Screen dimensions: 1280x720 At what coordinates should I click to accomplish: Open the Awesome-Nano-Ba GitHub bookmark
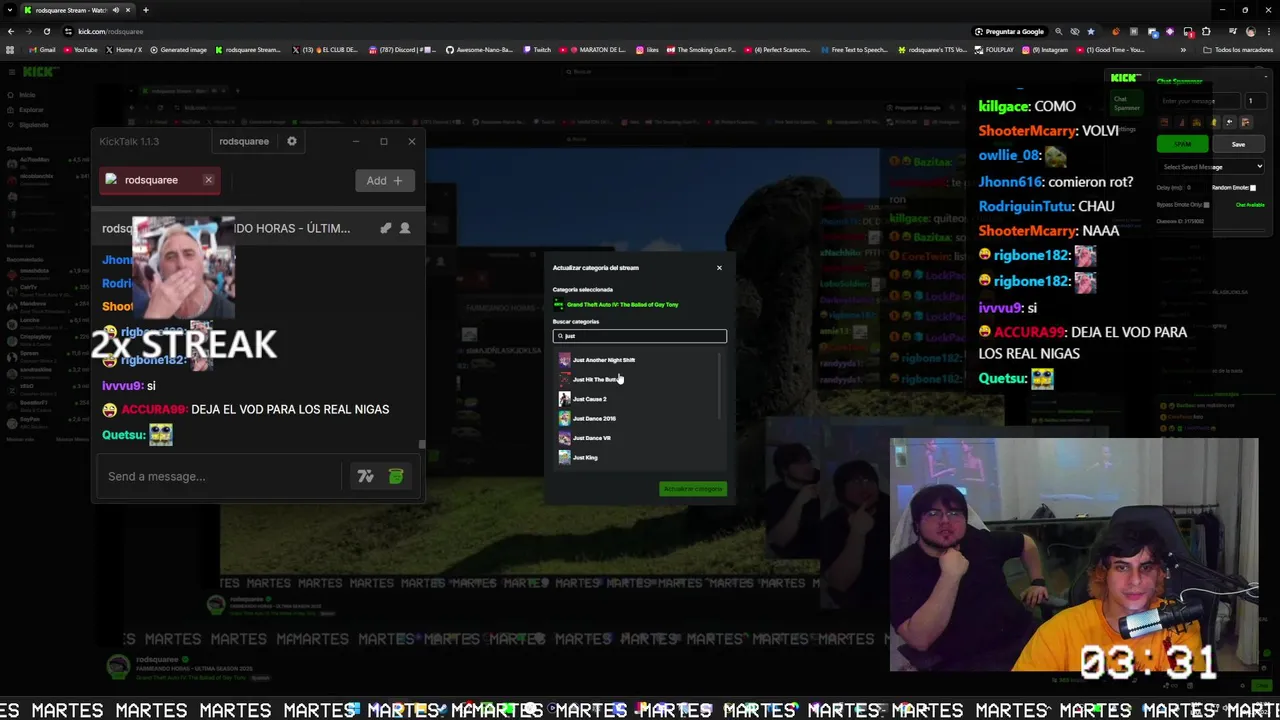point(479,50)
